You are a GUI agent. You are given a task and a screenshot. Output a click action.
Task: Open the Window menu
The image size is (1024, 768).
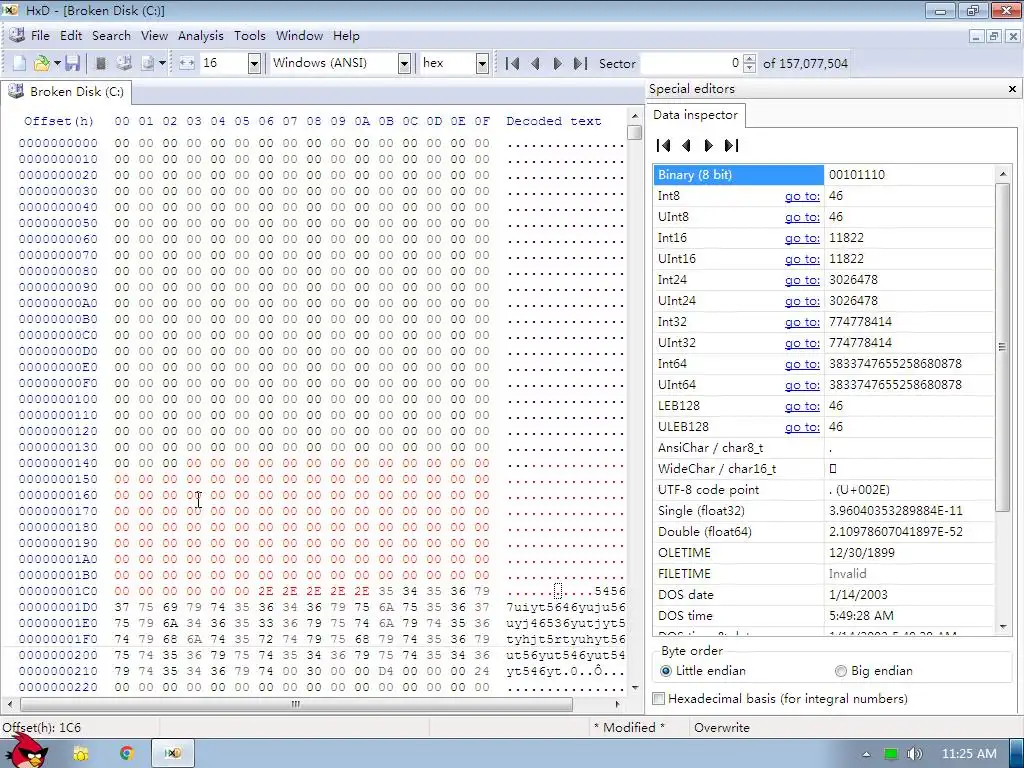pos(299,36)
